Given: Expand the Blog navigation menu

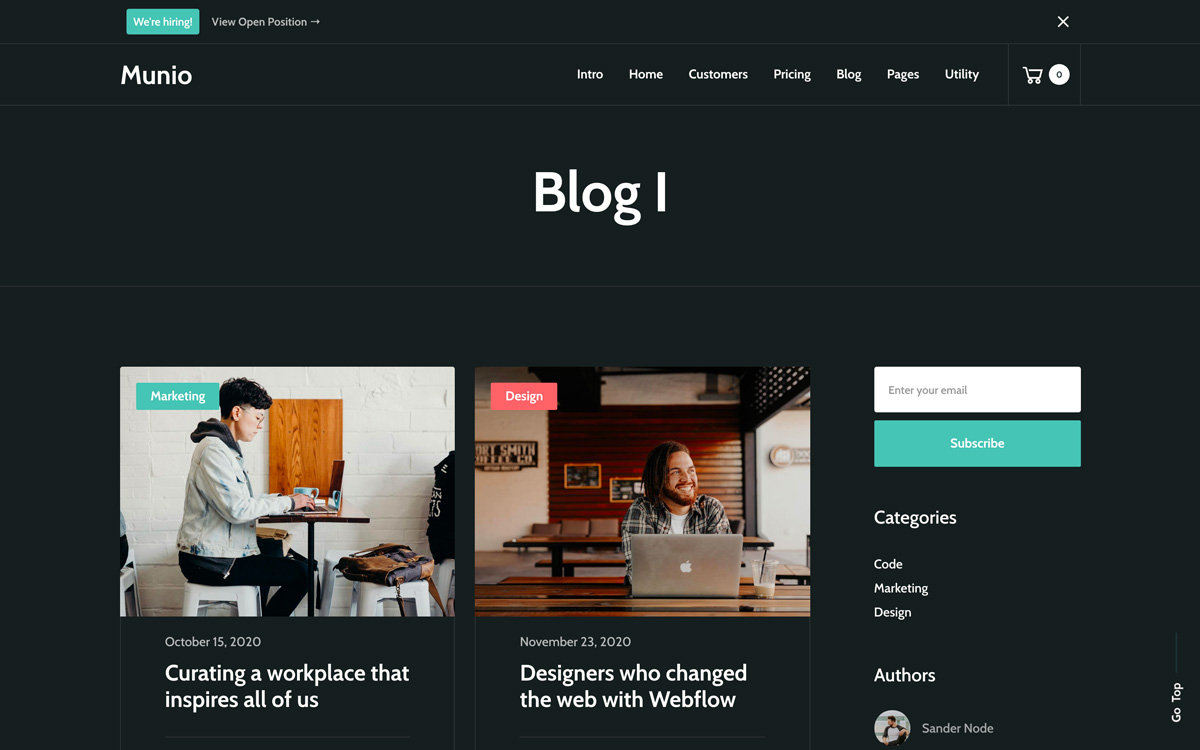Looking at the screenshot, I should click(x=849, y=74).
